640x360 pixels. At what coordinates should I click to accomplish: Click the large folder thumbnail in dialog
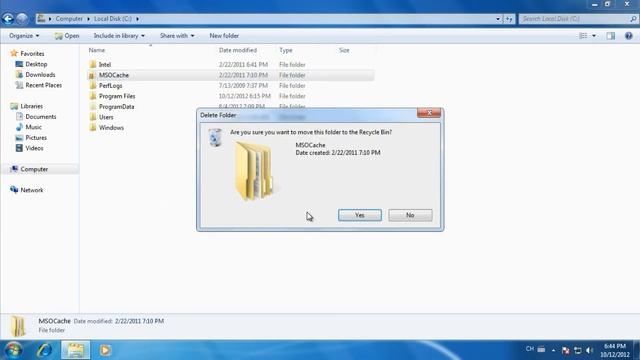(254, 171)
